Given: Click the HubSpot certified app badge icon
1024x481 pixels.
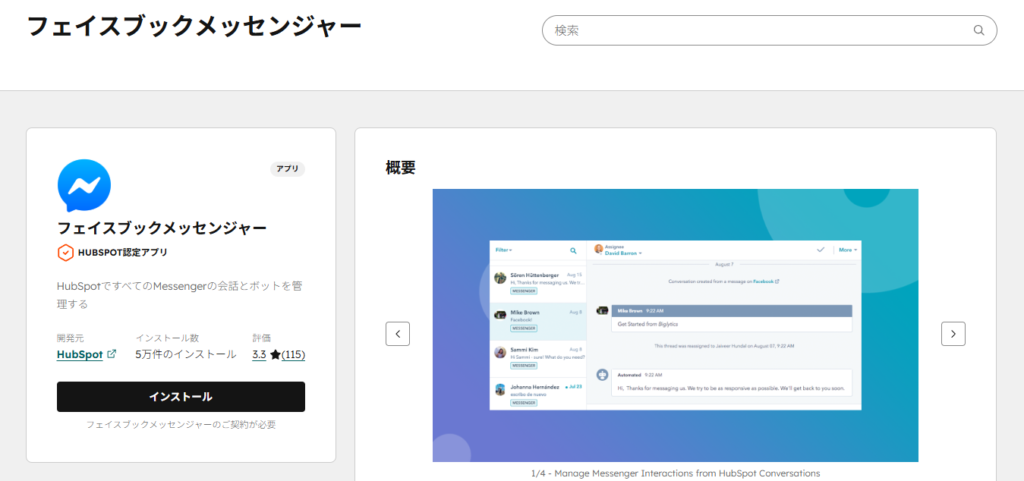Looking at the screenshot, I should pos(65,252).
